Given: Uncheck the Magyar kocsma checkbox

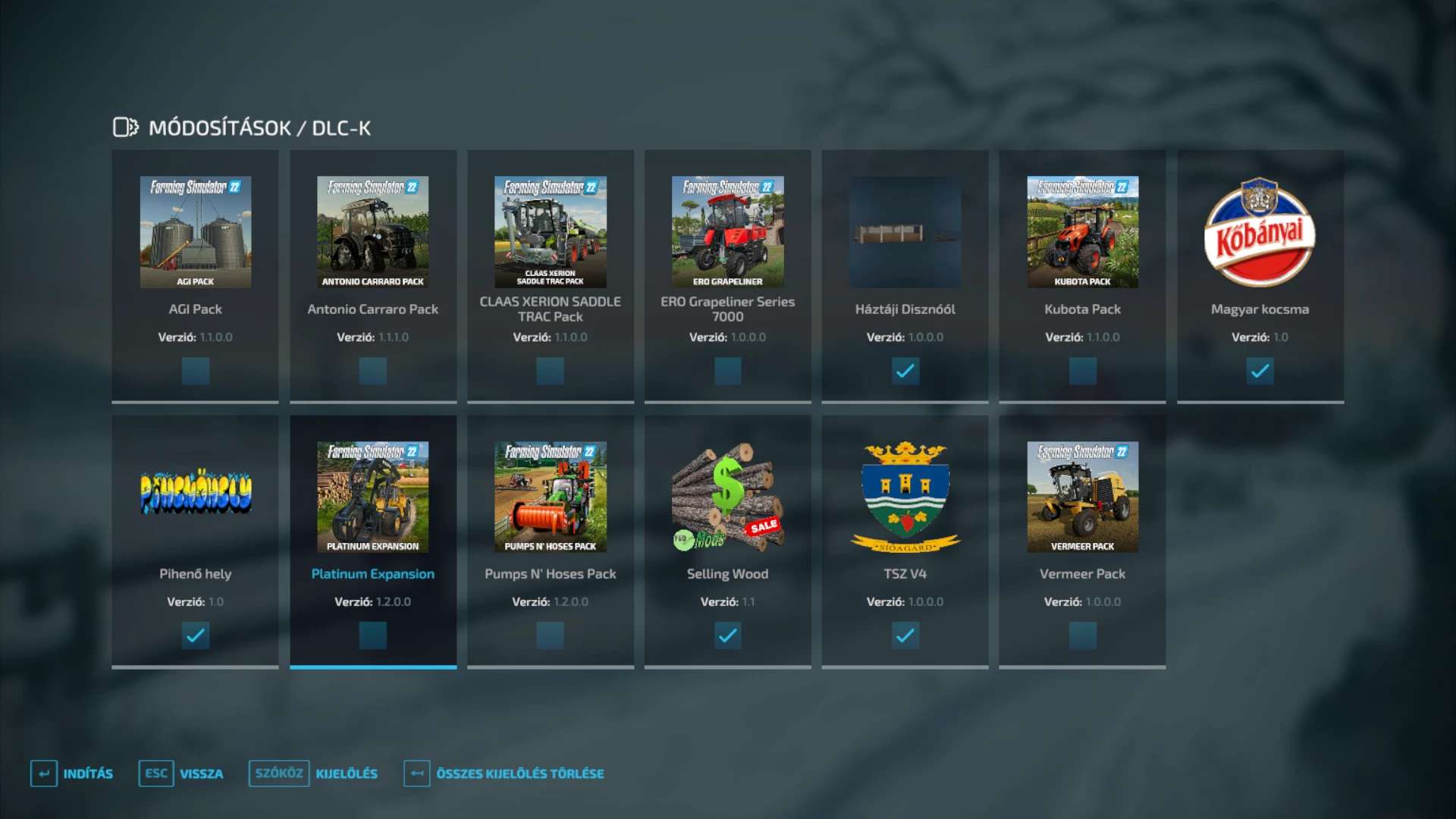Looking at the screenshot, I should 1260,371.
